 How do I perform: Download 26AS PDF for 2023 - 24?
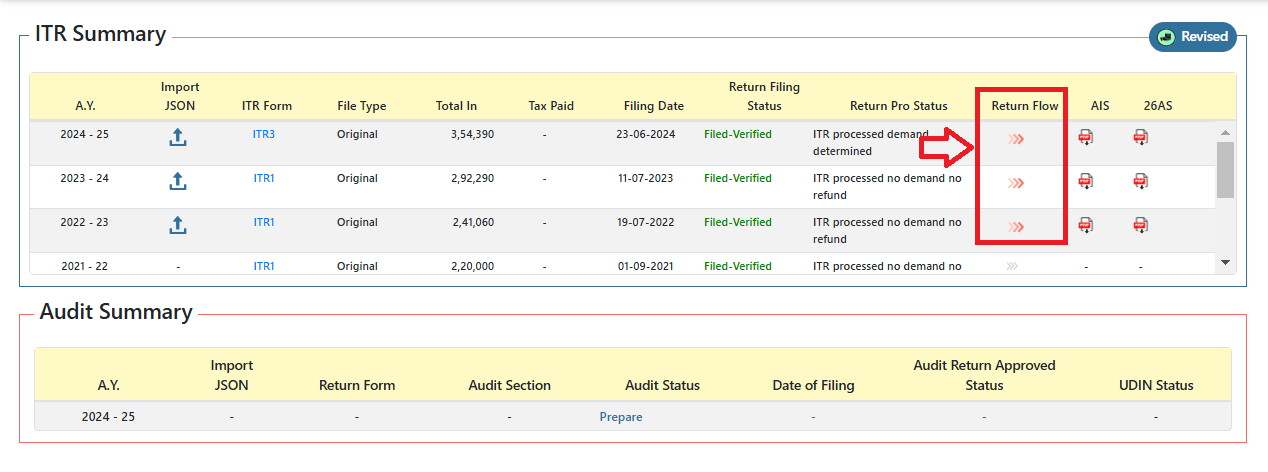click(1140, 182)
